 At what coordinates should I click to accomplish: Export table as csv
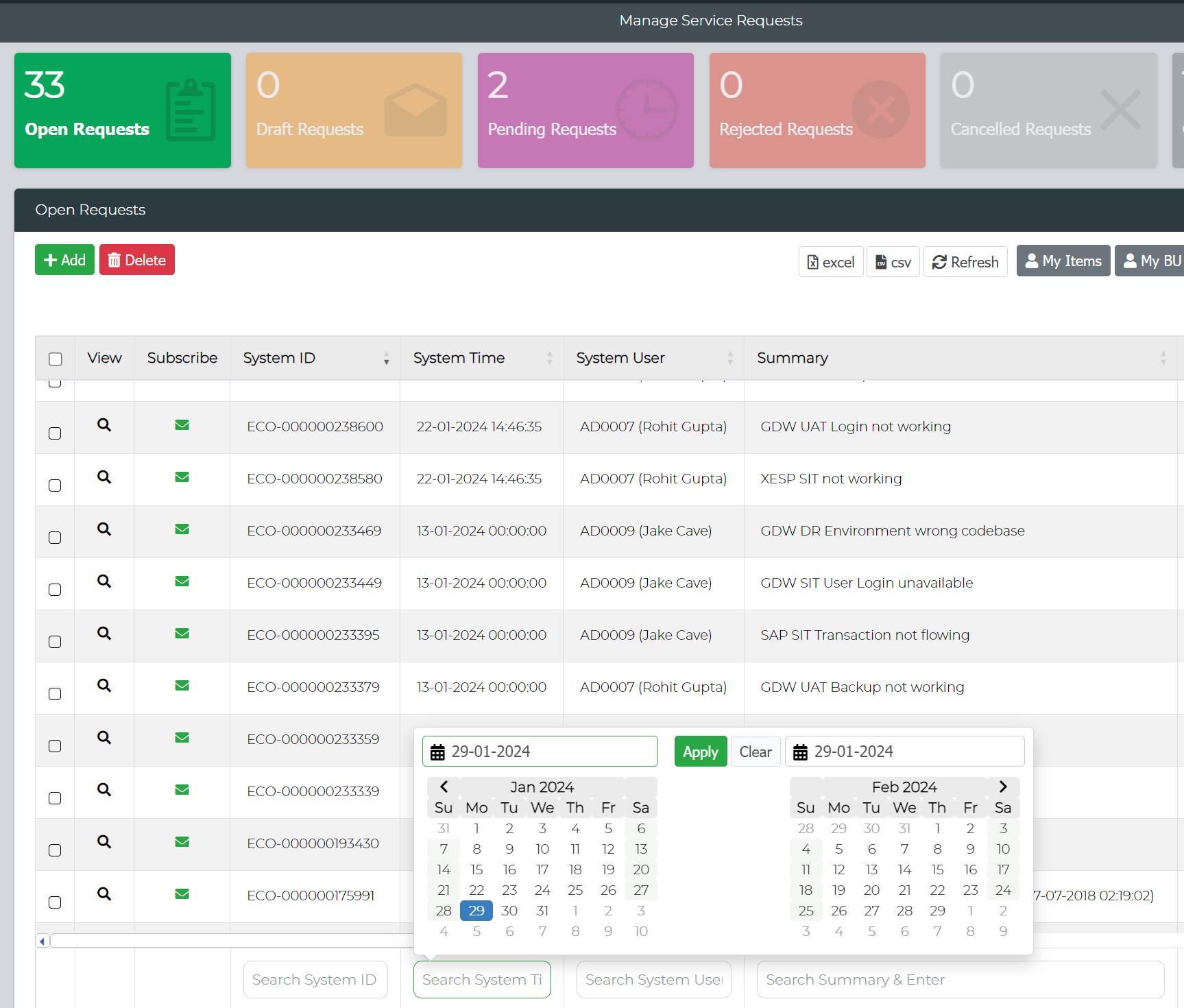tap(893, 262)
